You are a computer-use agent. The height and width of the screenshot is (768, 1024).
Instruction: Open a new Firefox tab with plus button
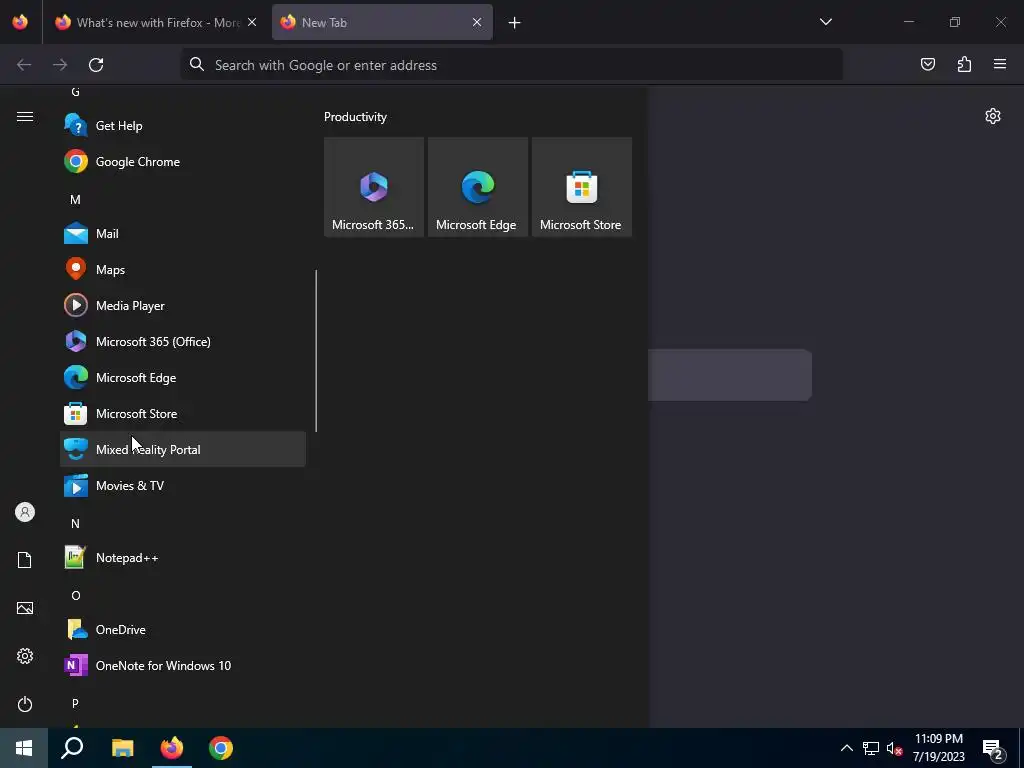(515, 23)
